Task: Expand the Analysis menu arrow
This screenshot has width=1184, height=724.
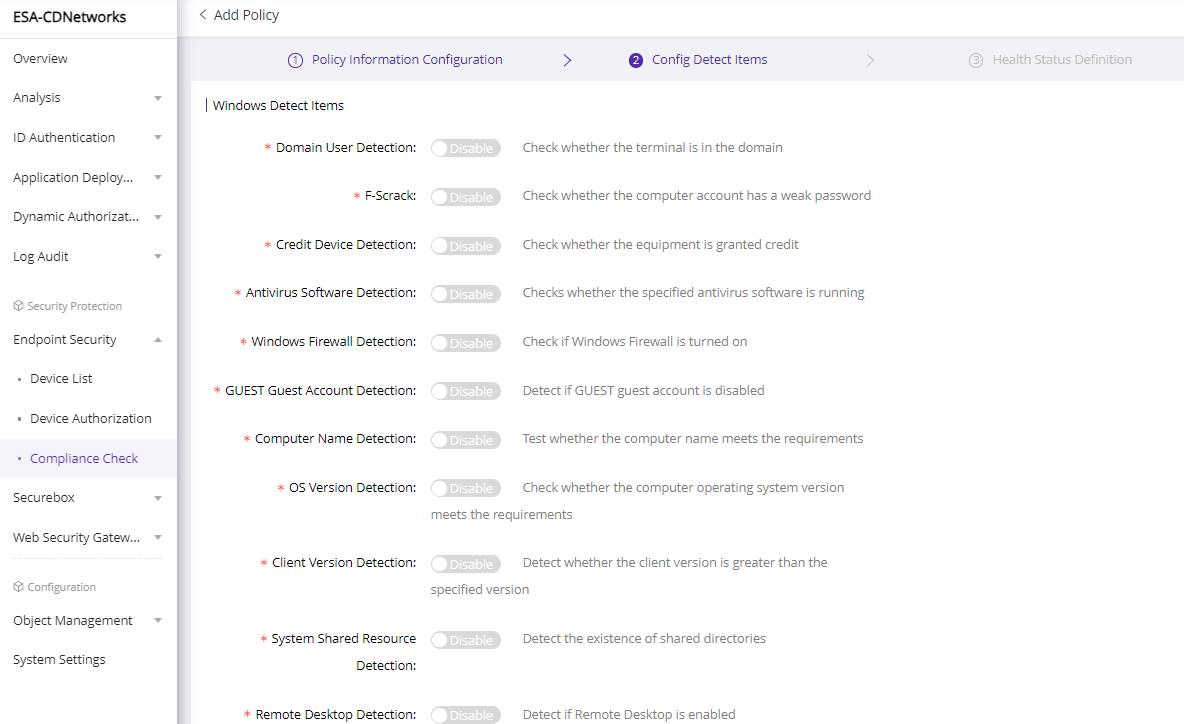Action: pos(158,98)
